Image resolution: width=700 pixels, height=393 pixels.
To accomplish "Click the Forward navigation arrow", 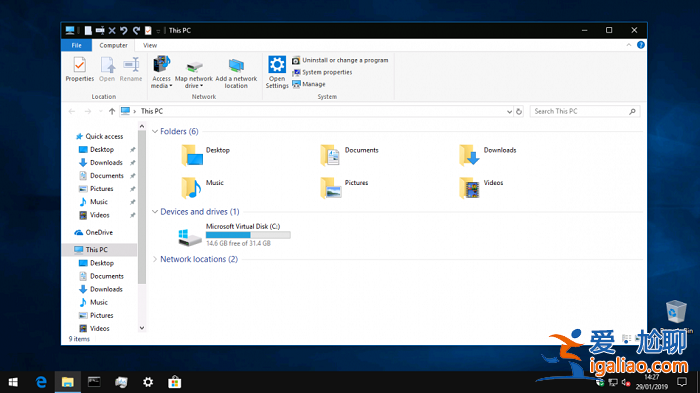I will click(x=88, y=111).
